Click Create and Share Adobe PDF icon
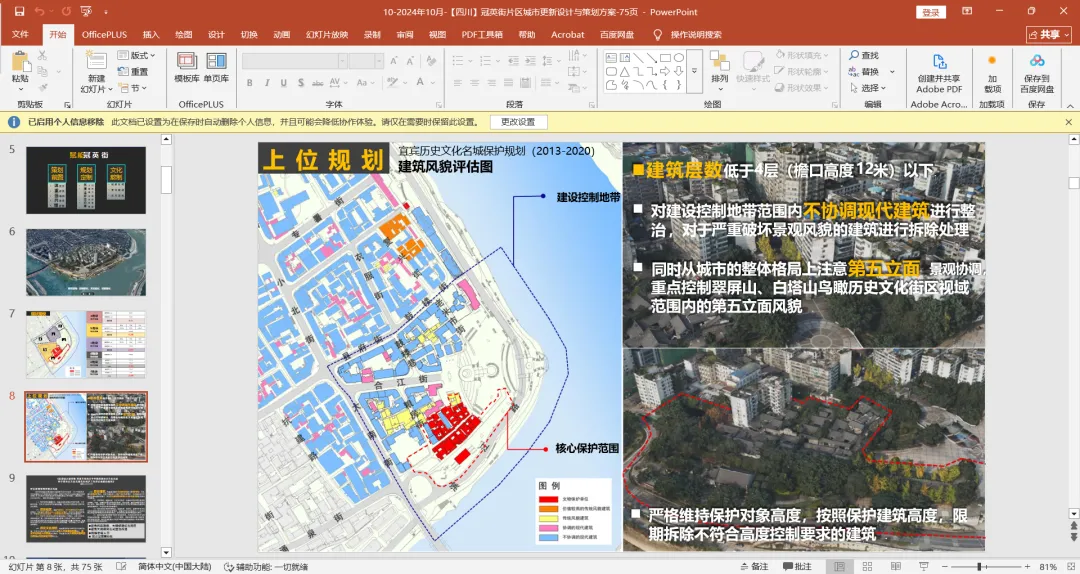 [x=939, y=62]
